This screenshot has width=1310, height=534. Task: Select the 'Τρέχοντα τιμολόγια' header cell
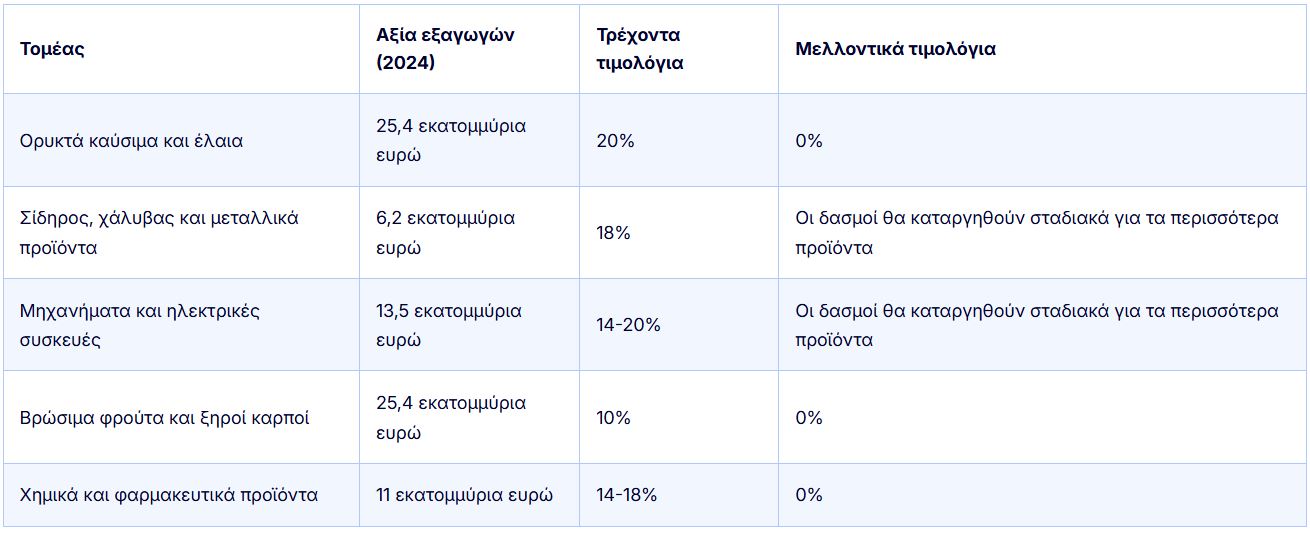point(638,48)
